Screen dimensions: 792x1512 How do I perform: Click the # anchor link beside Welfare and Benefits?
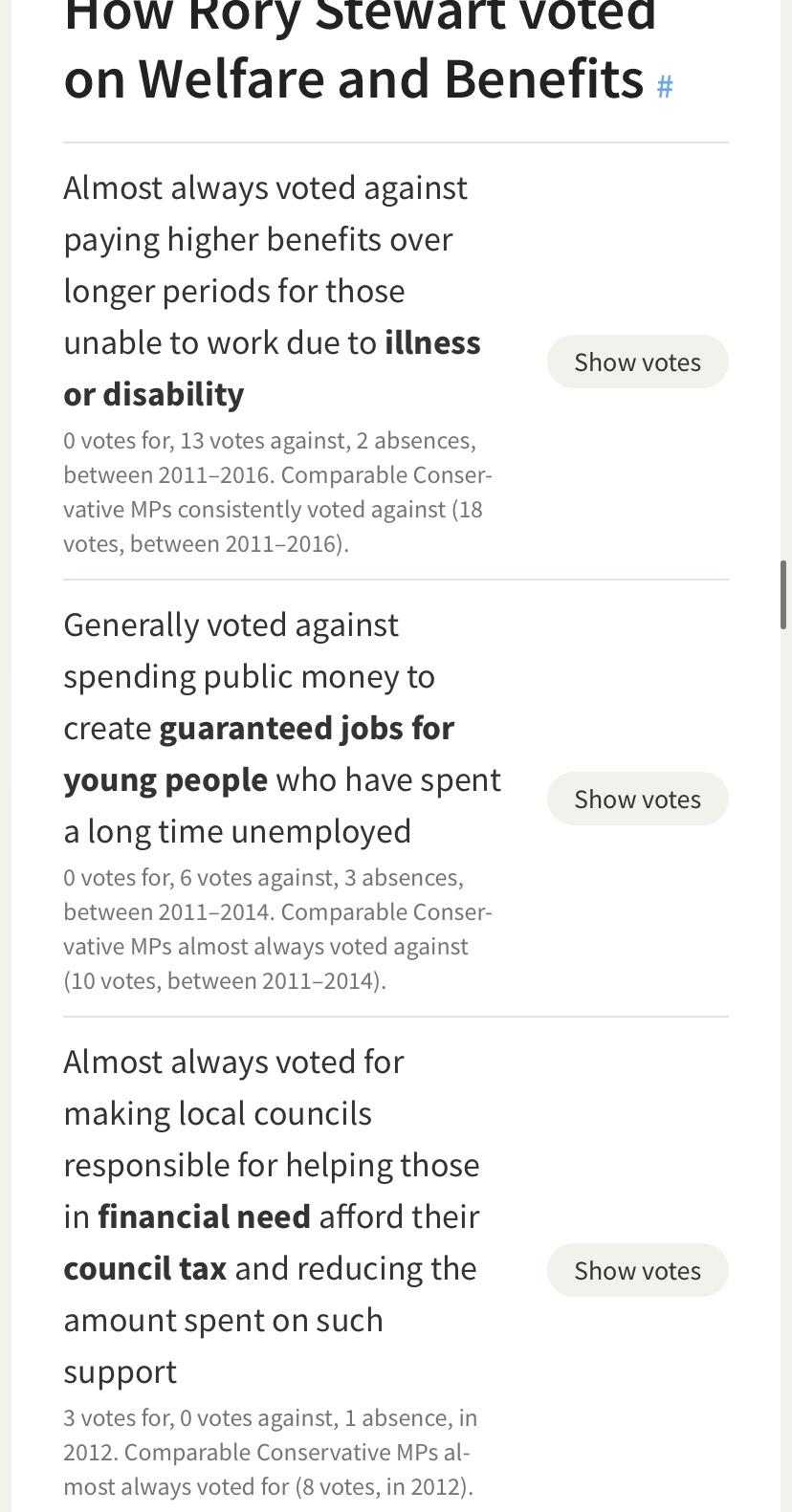665,87
